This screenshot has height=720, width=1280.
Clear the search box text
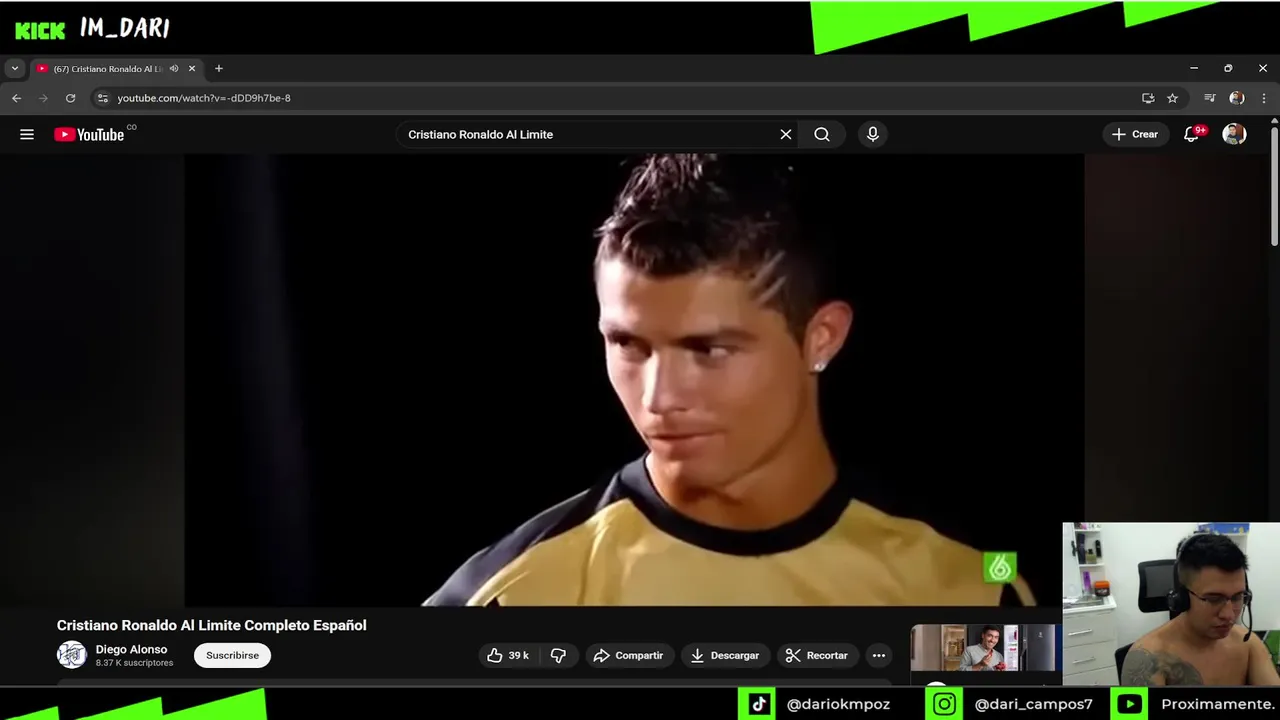coord(786,134)
